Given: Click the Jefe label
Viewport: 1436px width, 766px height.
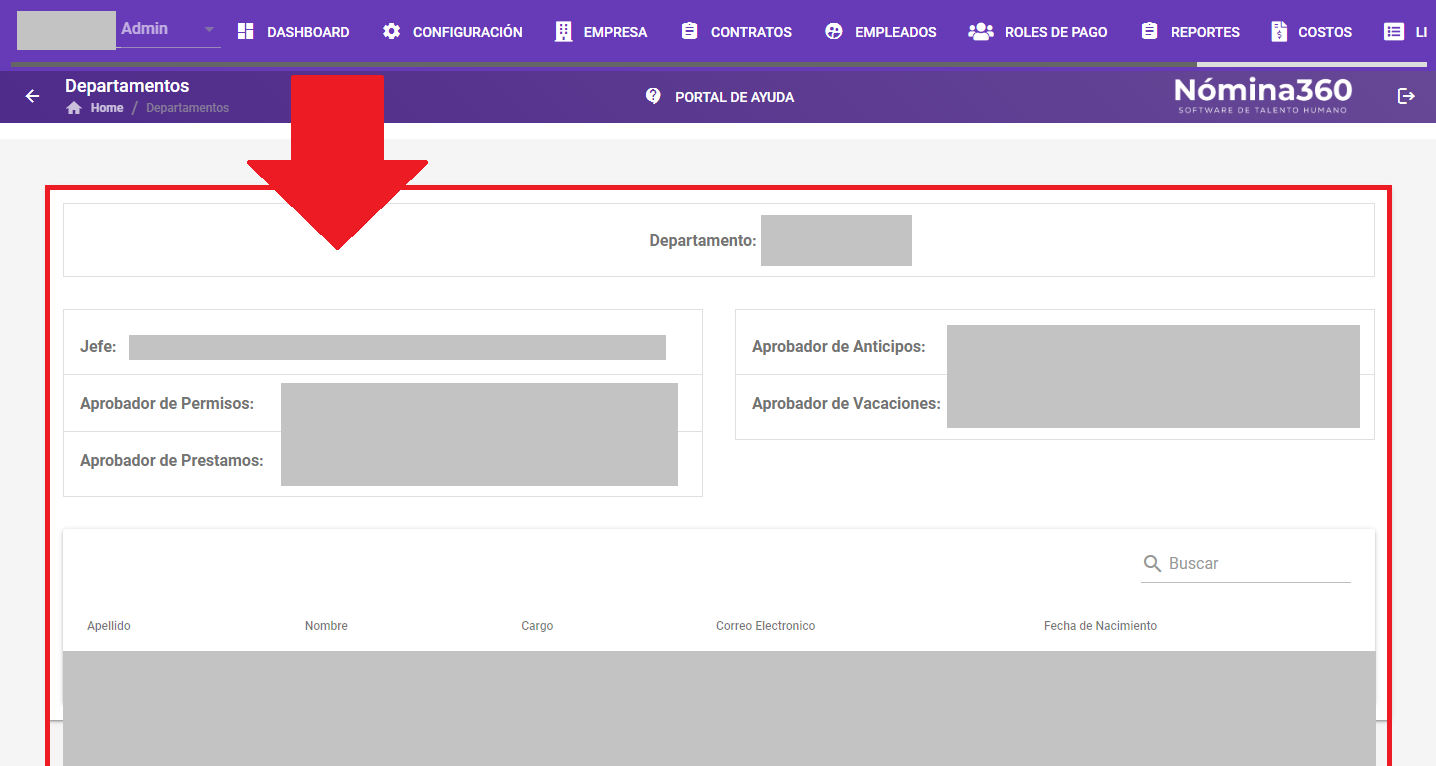Looking at the screenshot, I should tap(98, 347).
